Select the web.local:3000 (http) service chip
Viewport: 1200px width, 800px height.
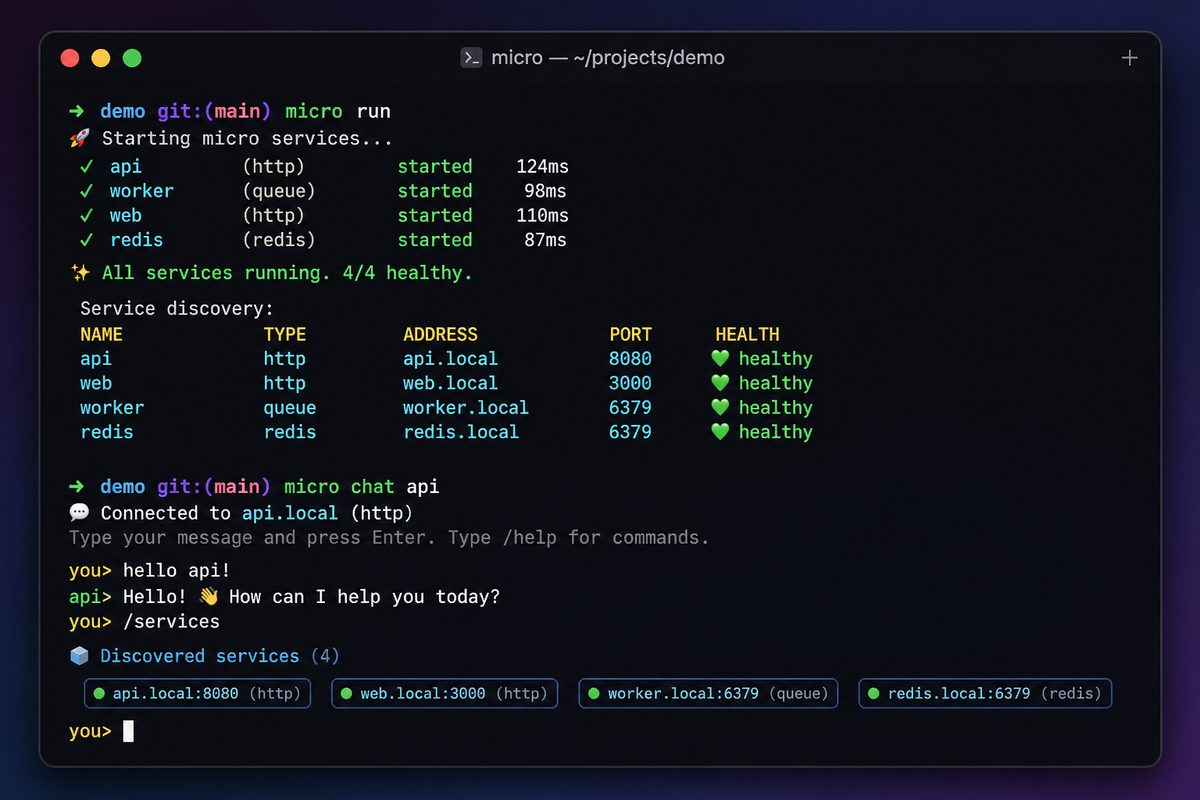point(445,693)
